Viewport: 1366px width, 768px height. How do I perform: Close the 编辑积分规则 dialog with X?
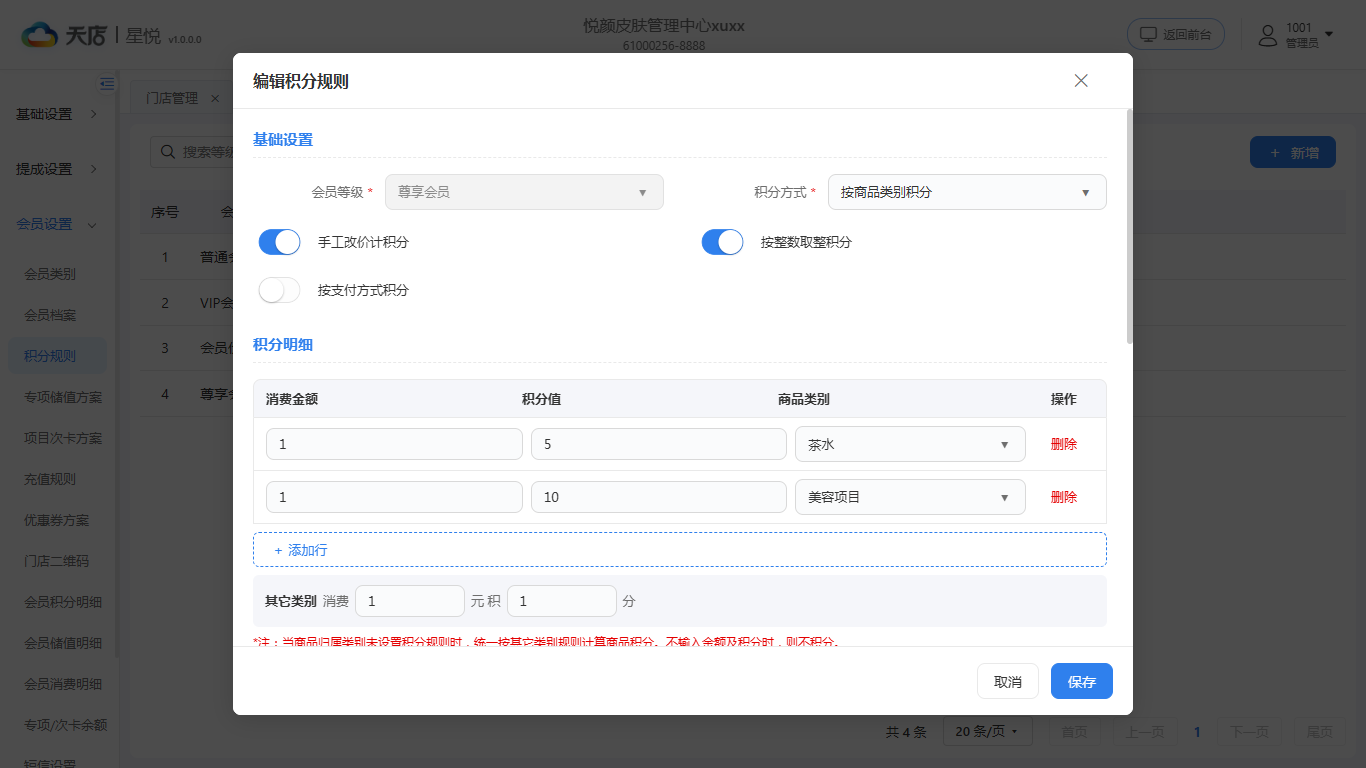[1081, 81]
